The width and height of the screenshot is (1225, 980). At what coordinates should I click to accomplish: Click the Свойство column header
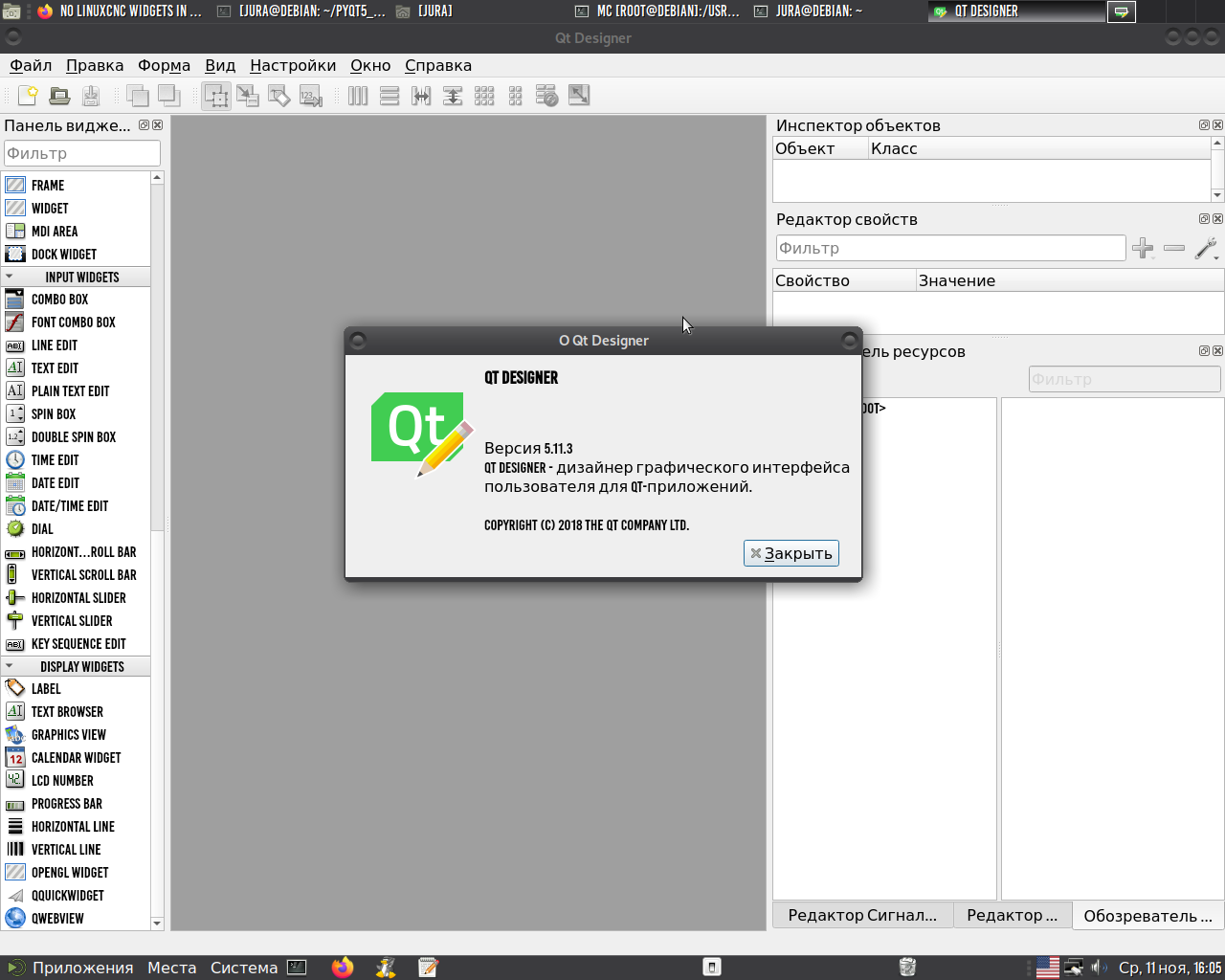pos(844,280)
